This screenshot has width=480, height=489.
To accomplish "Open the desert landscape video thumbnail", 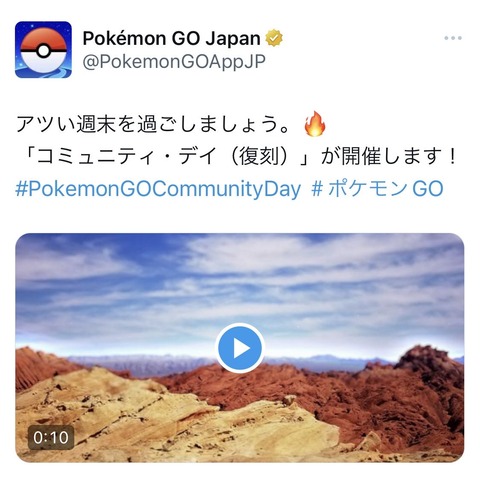I will (x=240, y=348).
